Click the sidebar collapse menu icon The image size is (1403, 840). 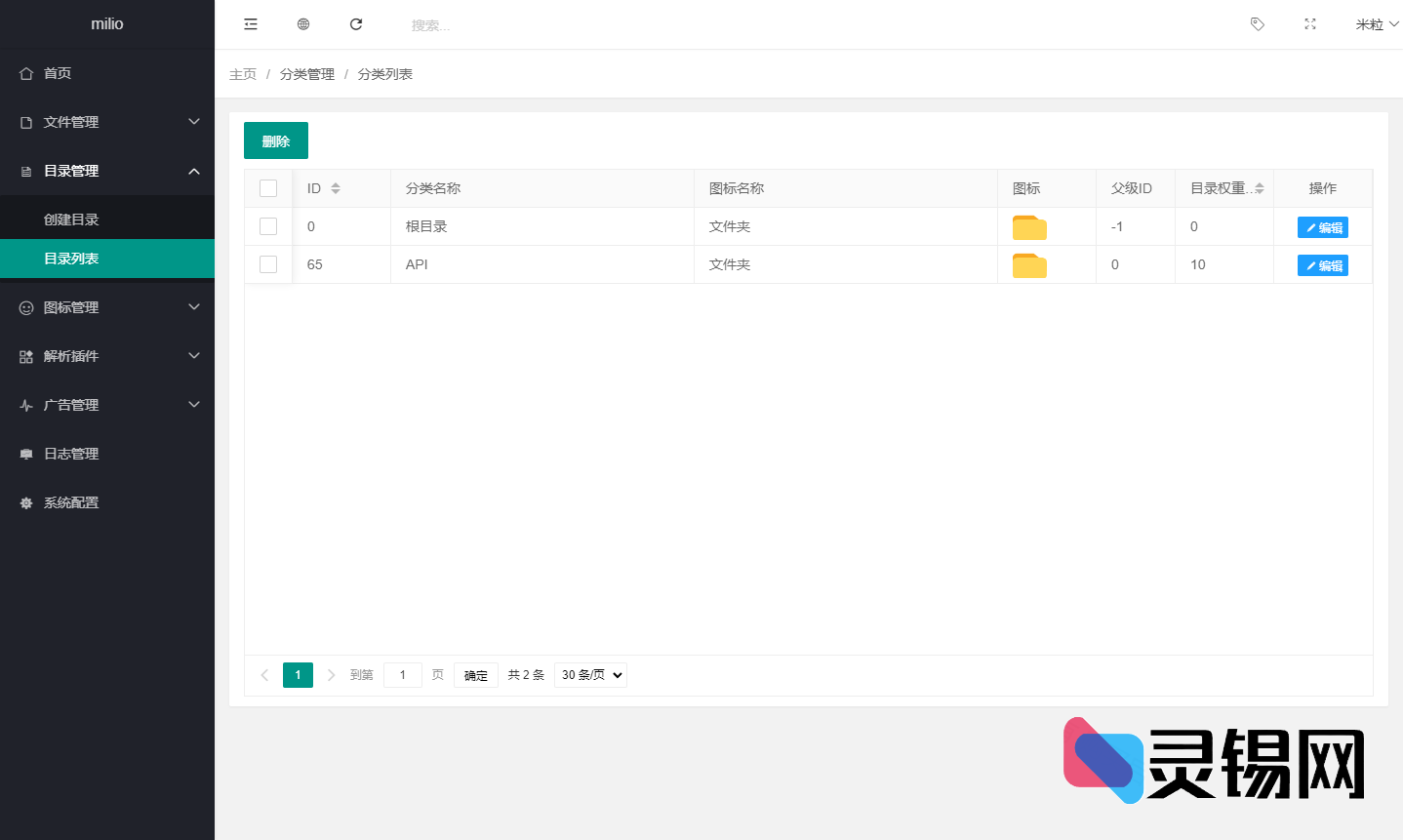coord(251,24)
